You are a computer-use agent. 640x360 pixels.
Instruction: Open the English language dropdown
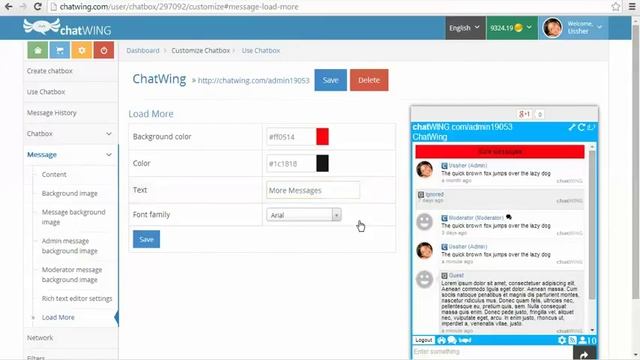tap(465, 28)
